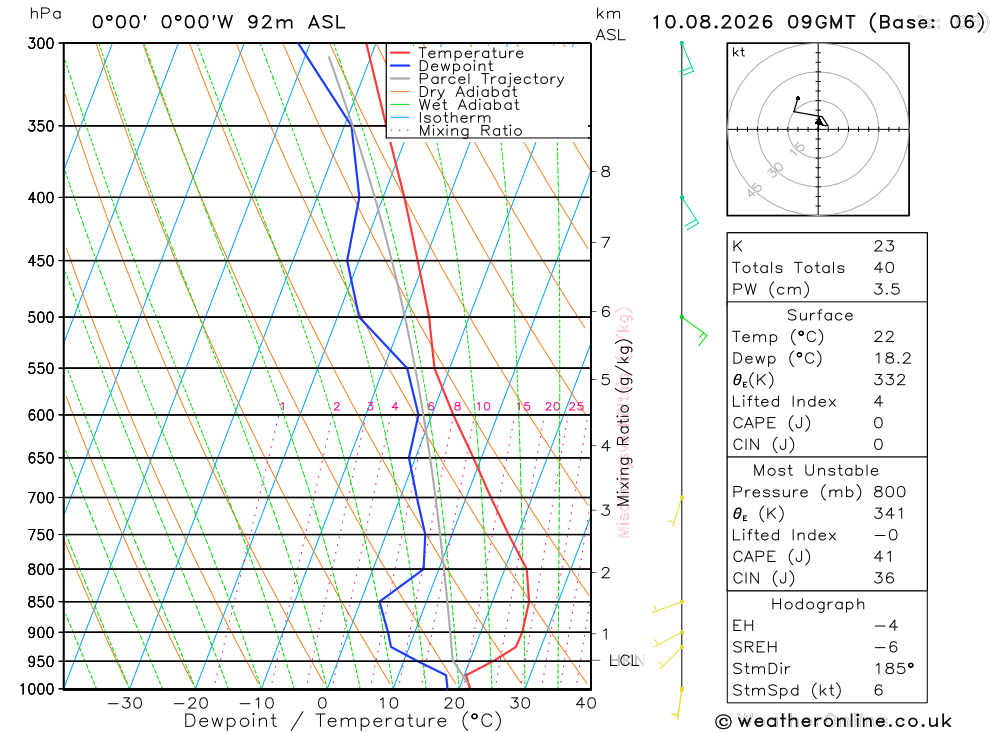Click the date header 10.08.2026 09GMT
Viewport: 1000px width, 733px height.
(753, 22)
